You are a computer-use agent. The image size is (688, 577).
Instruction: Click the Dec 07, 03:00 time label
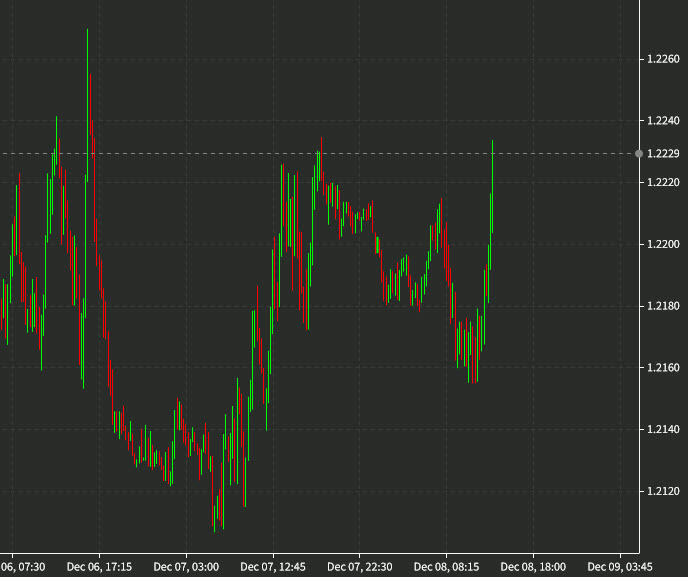pyautogui.click(x=186, y=567)
